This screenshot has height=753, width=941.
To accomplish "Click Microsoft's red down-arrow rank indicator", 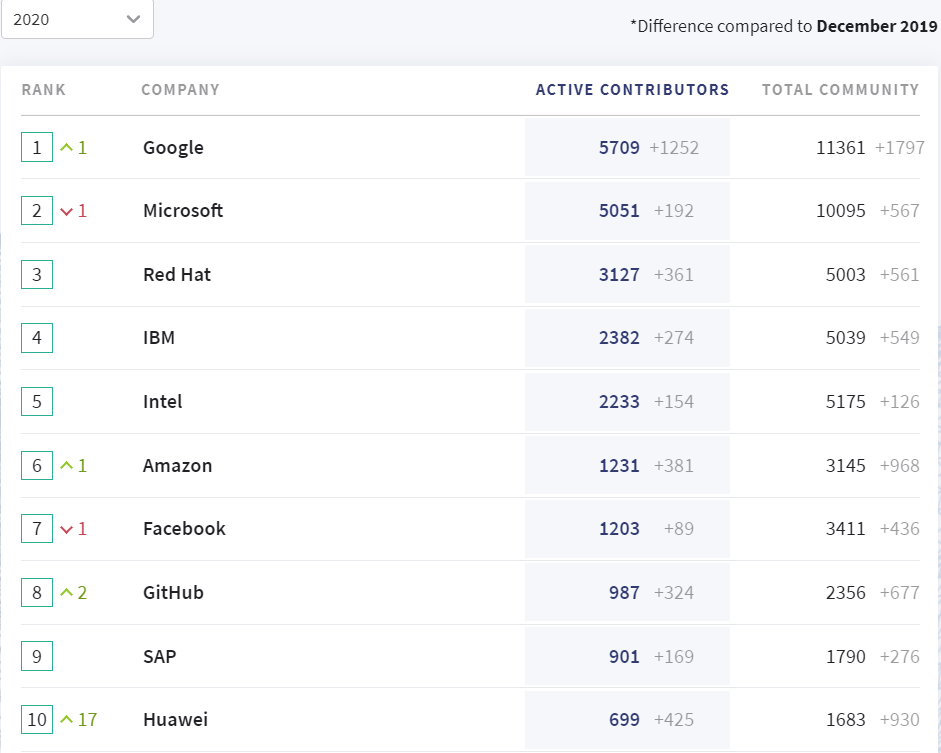I will pyautogui.click(x=67, y=211).
